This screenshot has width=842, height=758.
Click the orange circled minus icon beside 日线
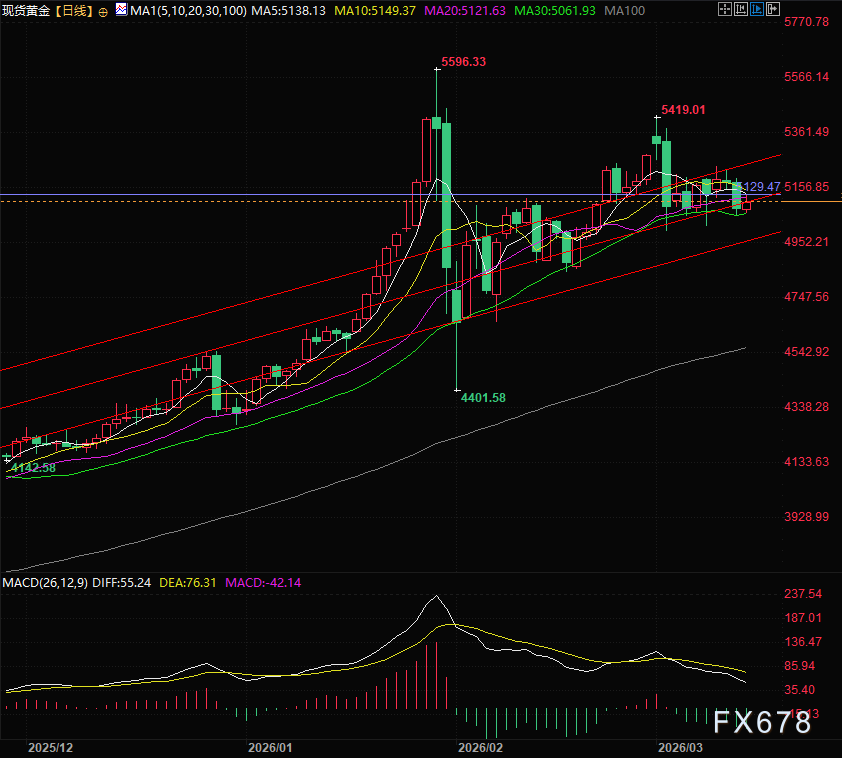pos(104,12)
